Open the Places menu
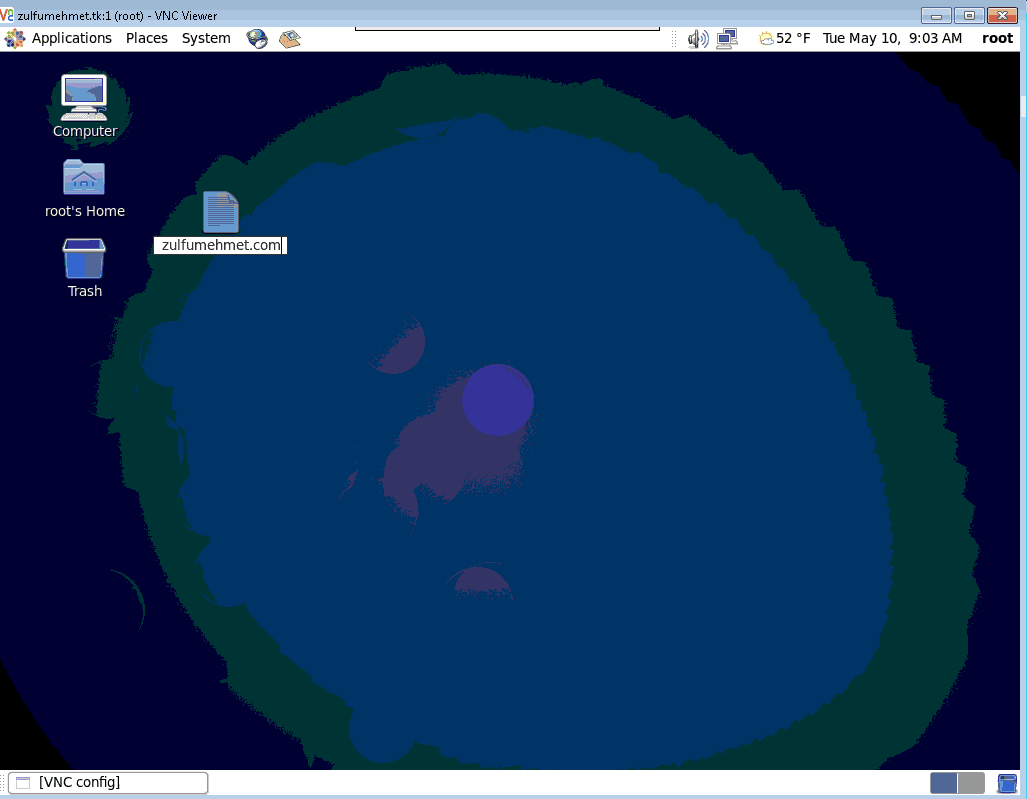Image resolution: width=1027 pixels, height=799 pixels. click(x=147, y=38)
